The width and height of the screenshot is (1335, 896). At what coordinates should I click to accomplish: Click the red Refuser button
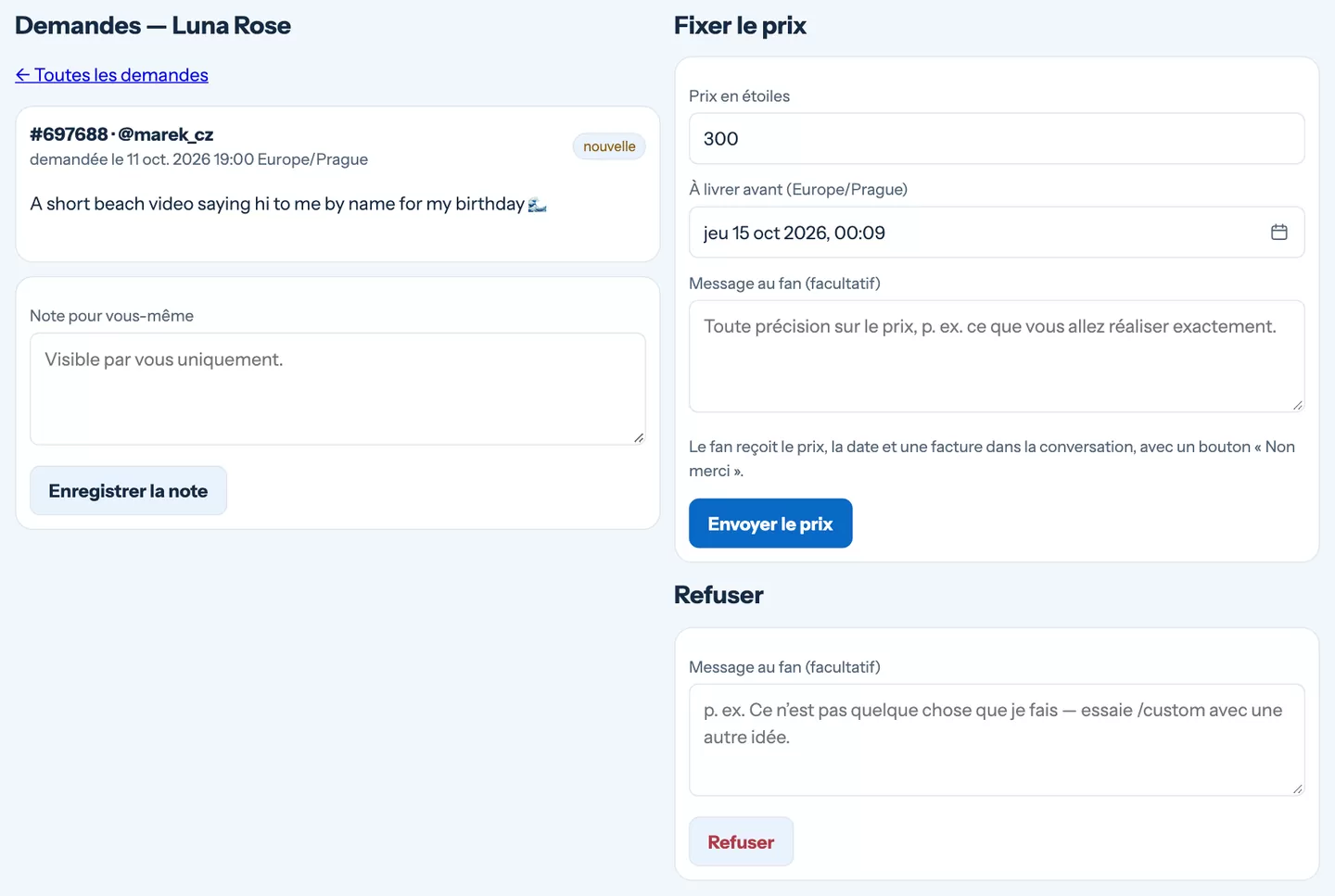click(741, 841)
